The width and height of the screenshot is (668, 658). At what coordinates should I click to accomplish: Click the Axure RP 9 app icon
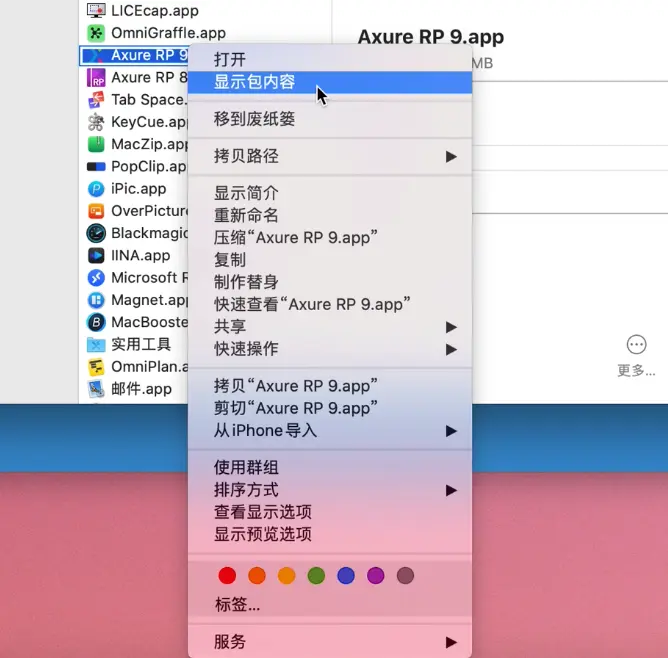[96, 55]
